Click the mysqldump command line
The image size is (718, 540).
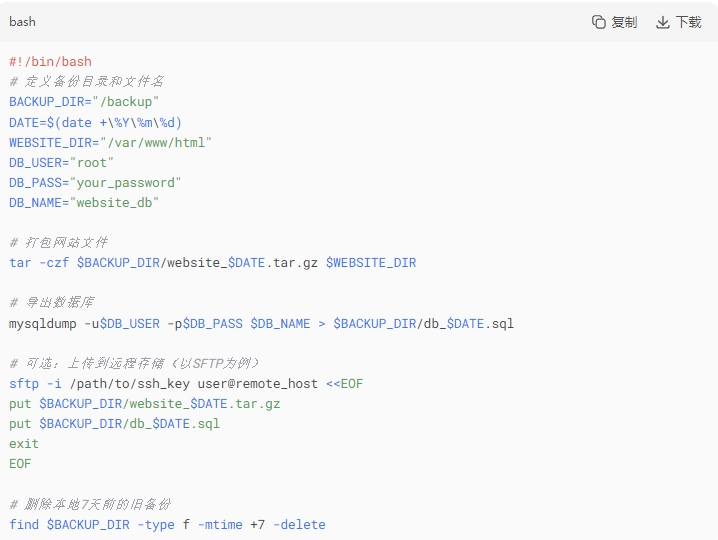(261, 323)
